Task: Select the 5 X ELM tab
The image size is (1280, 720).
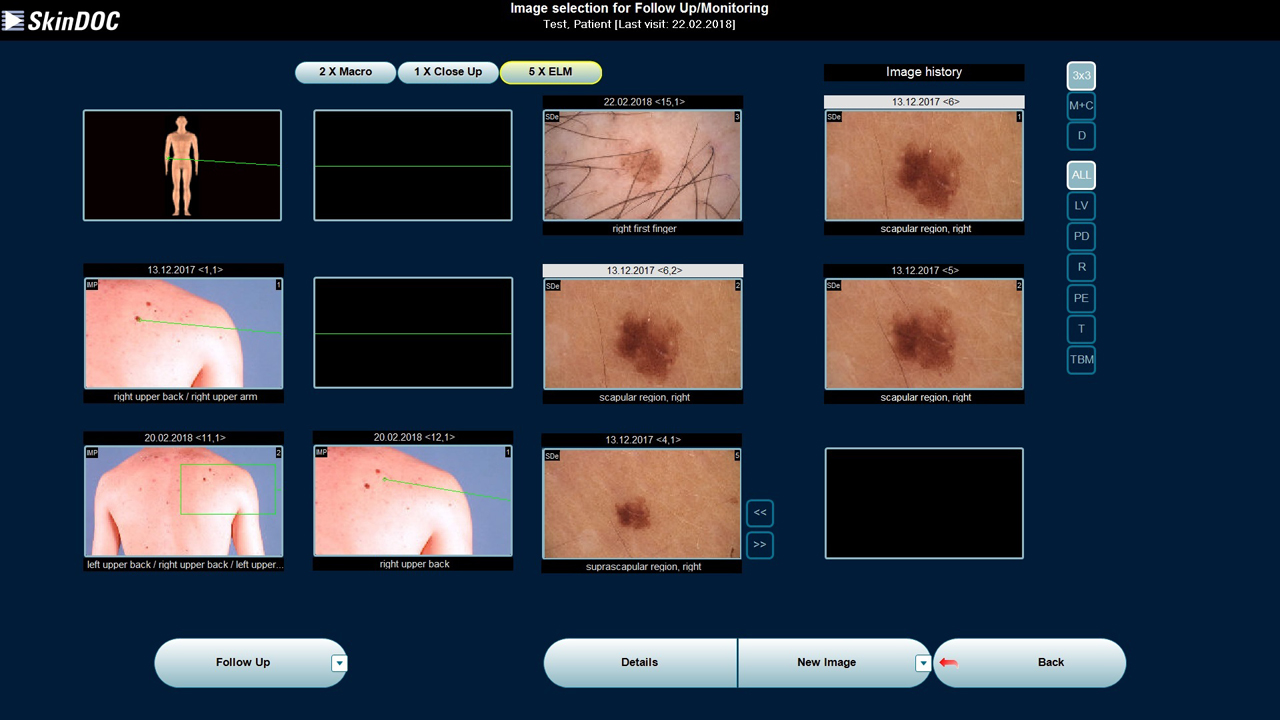Action: [550, 72]
